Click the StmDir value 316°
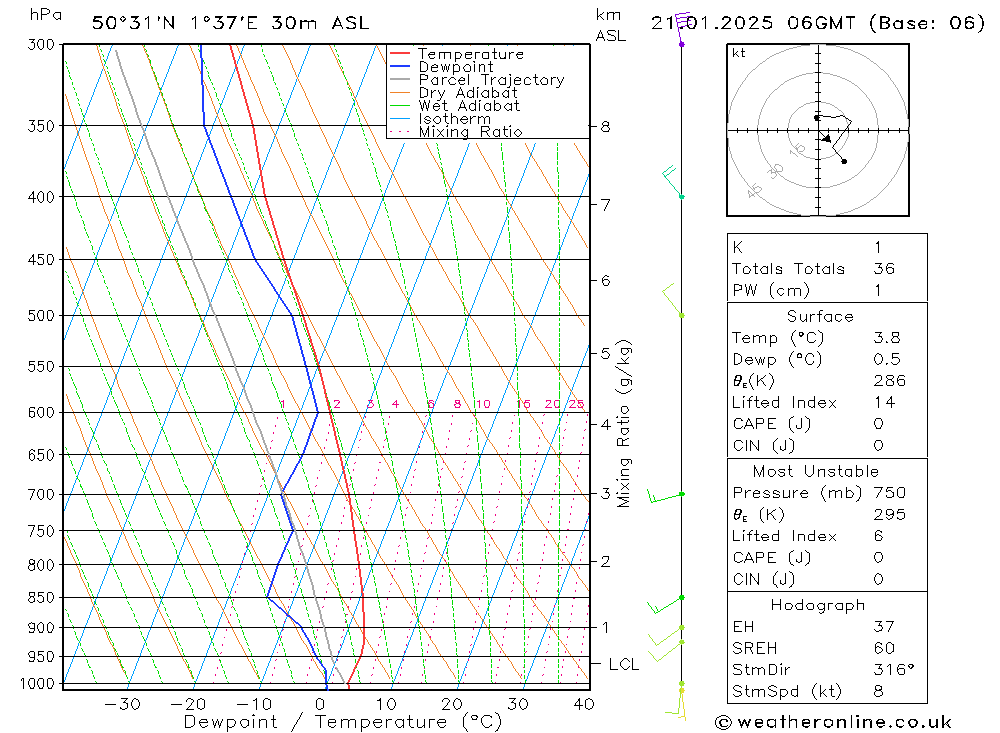This screenshot has width=1000, height=733. tap(893, 670)
